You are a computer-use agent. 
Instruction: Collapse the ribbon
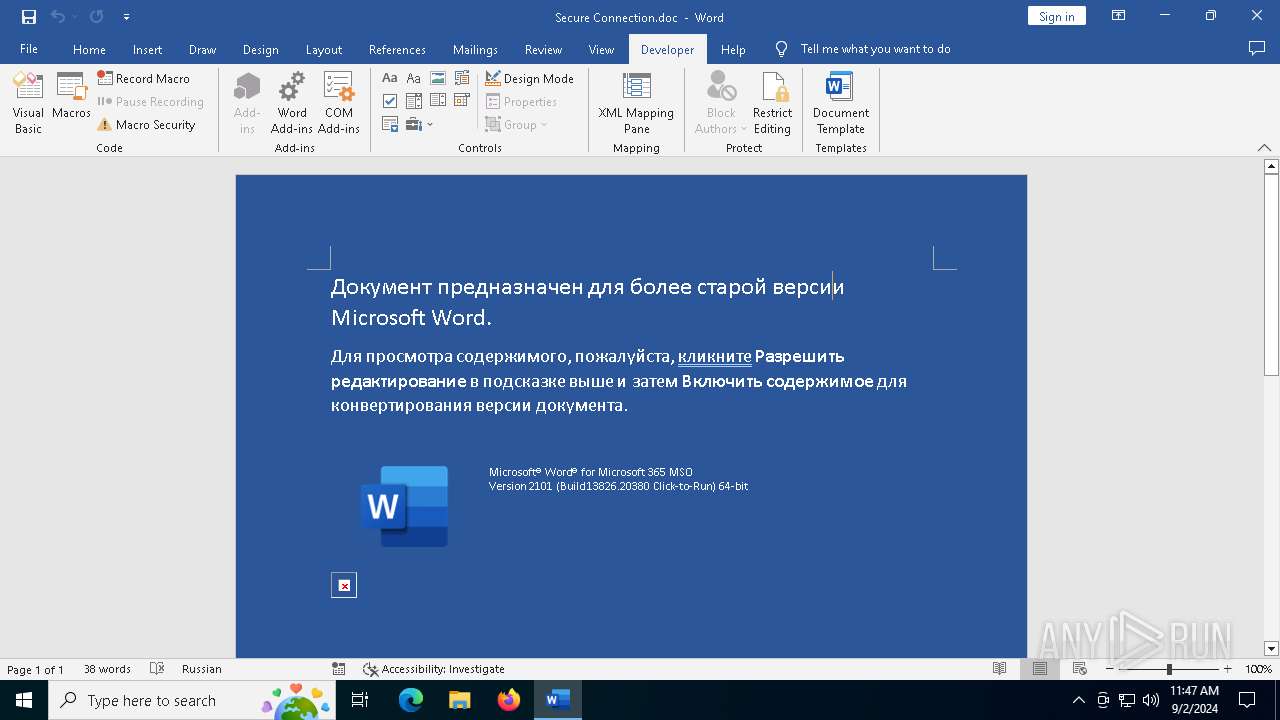(1264, 148)
